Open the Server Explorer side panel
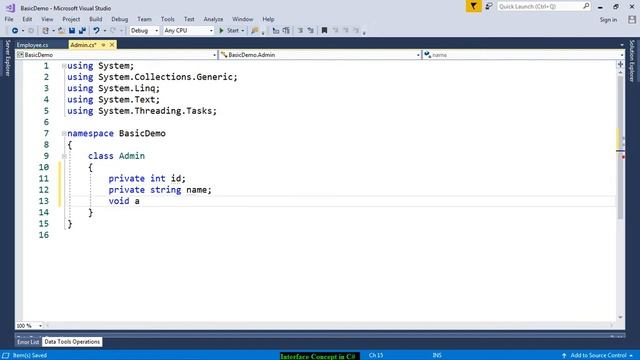This screenshot has height=360, width=640. [7, 58]
